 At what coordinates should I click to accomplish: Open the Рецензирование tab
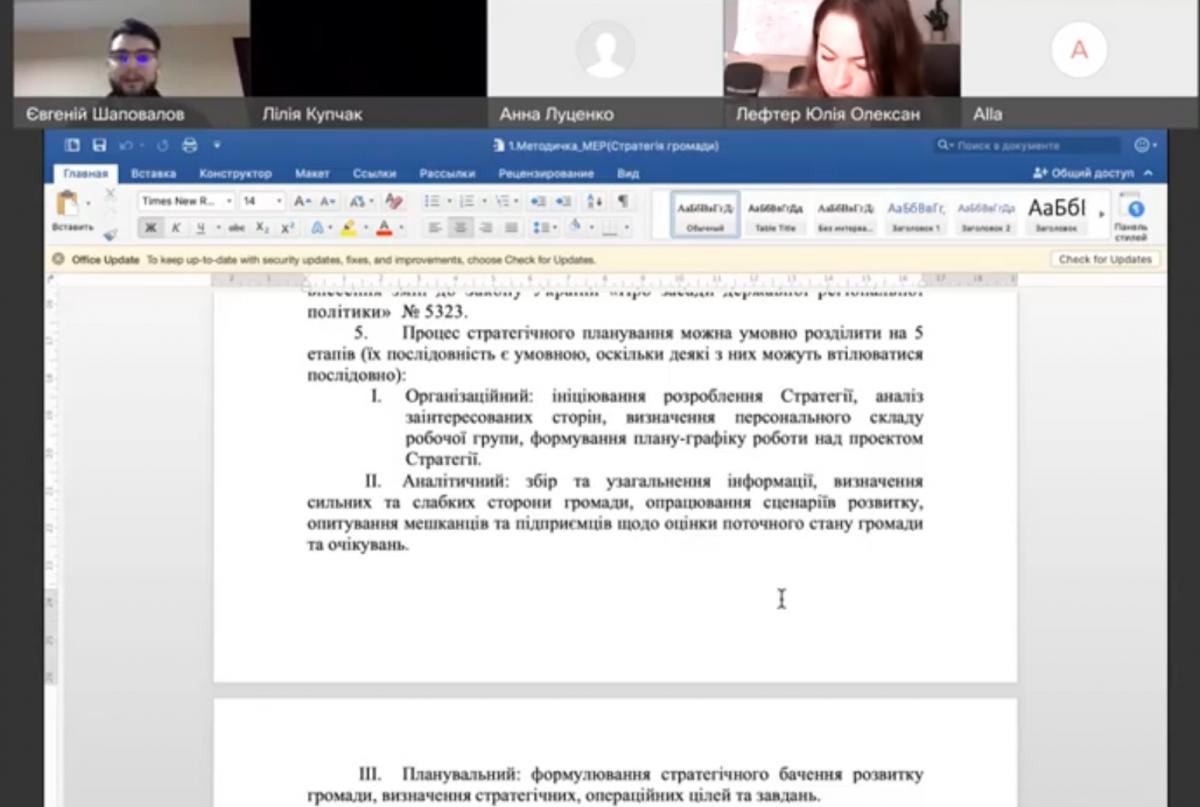(546, 174)
